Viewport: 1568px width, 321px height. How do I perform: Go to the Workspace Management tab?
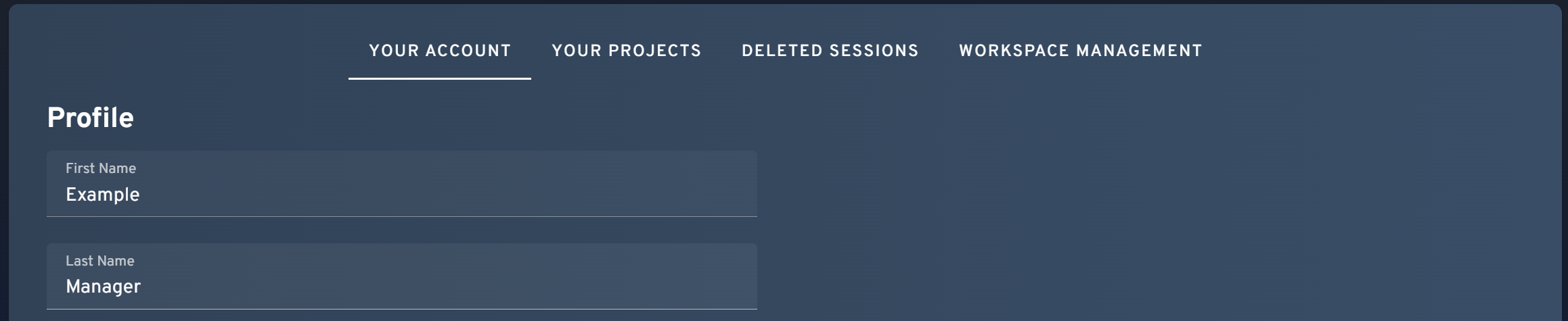[1080, 51]
